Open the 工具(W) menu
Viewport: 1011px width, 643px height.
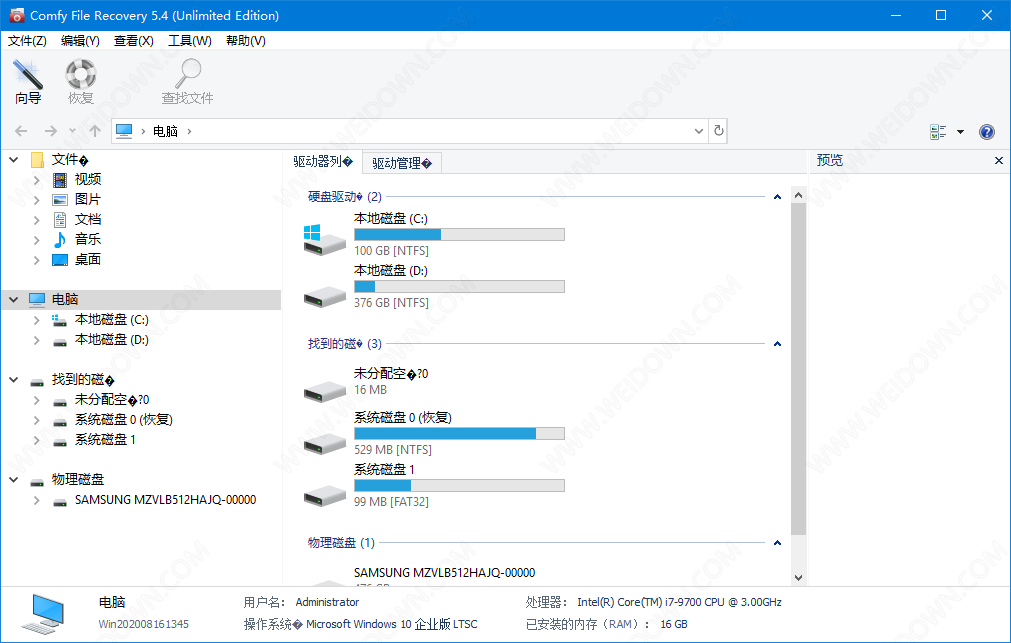[x=190, y=41]
